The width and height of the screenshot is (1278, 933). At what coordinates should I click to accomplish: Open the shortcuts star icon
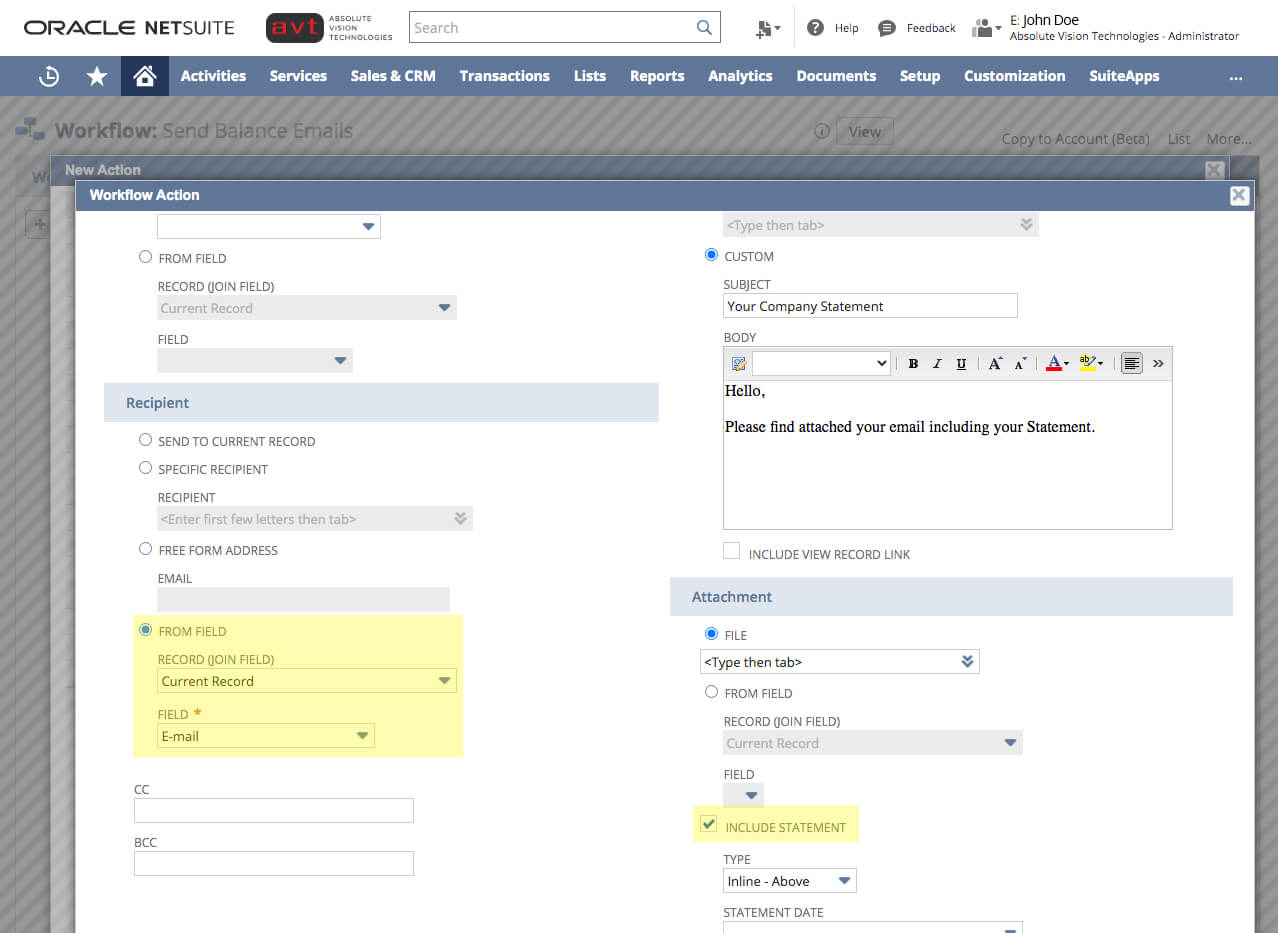point(96,76)
